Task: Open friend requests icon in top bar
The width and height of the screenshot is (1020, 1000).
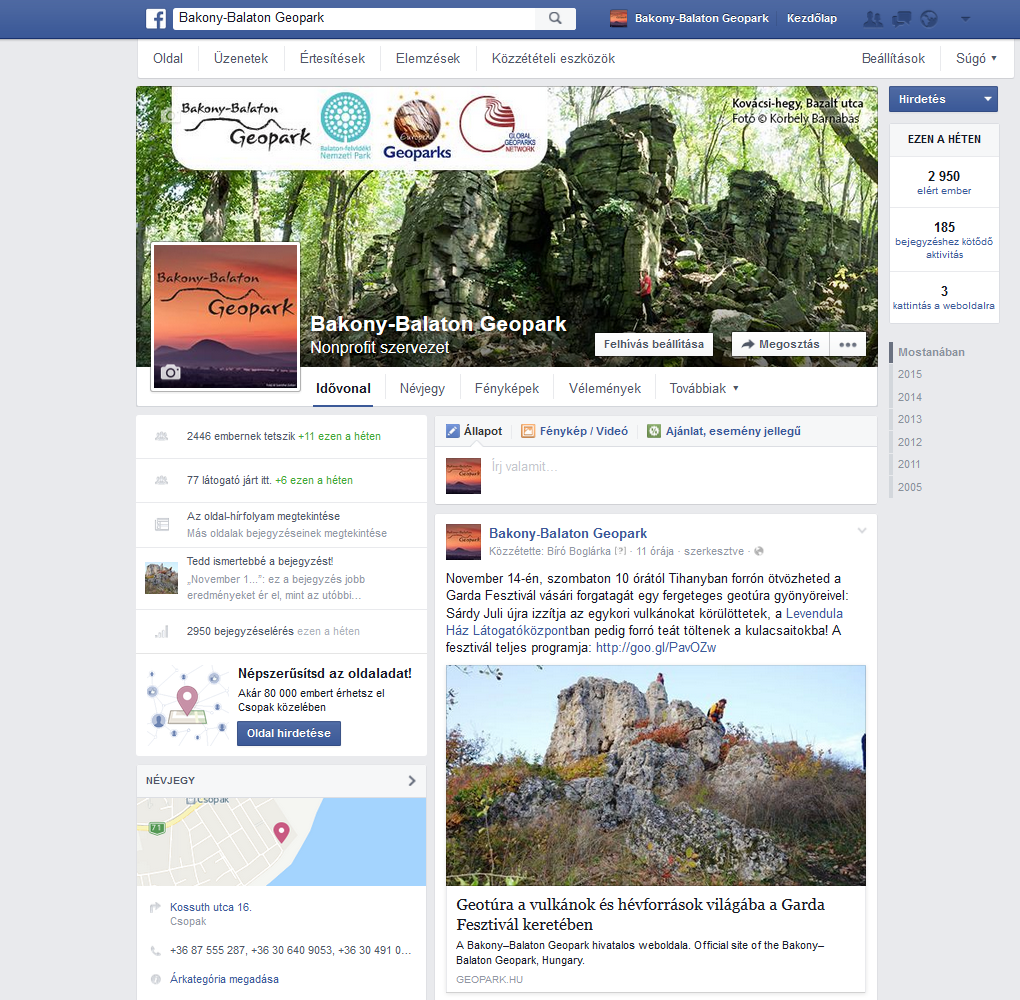Action: (872, 19)
